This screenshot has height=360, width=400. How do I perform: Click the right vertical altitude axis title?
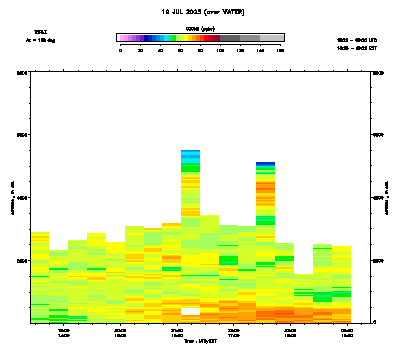click(387, 198)
